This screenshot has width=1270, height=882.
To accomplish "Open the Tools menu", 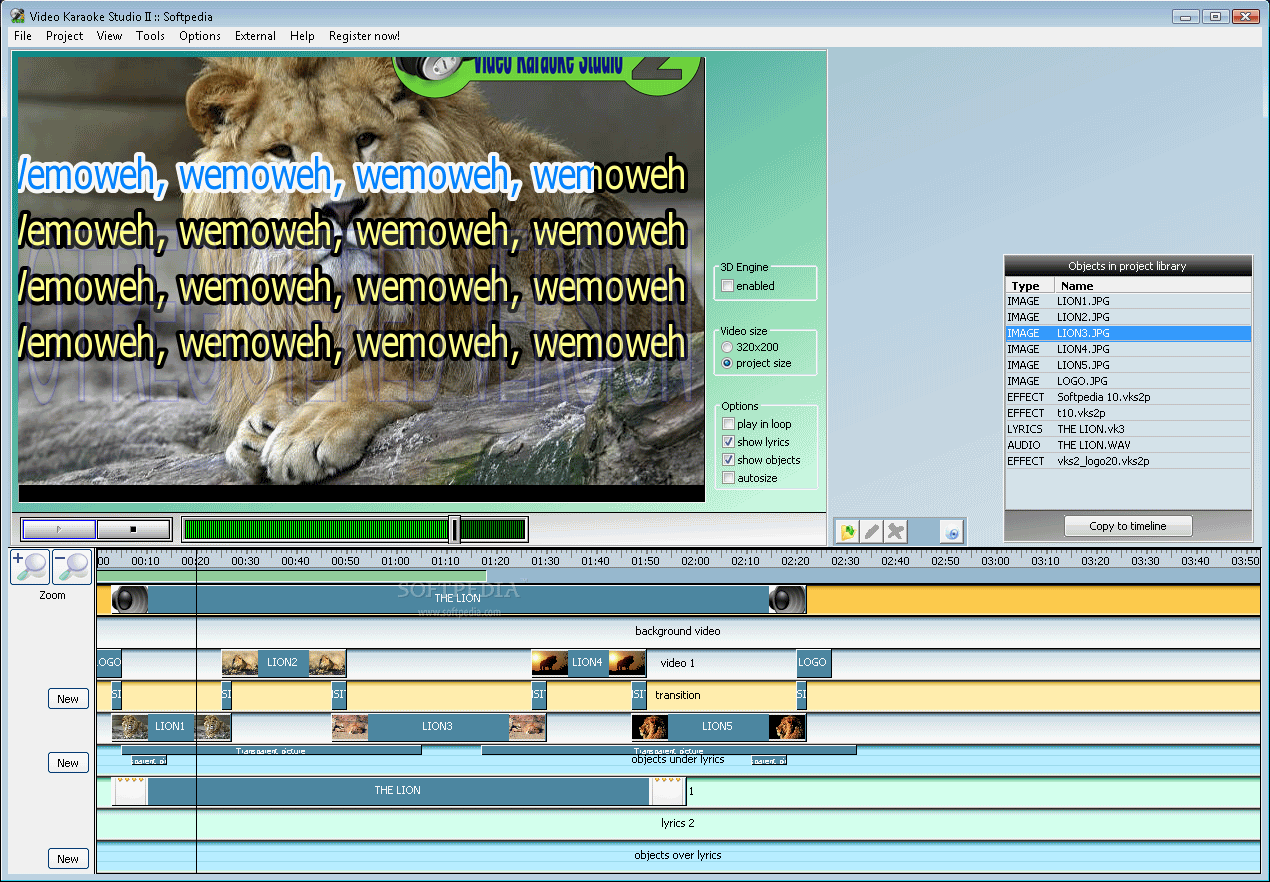I will click(150, 35).
